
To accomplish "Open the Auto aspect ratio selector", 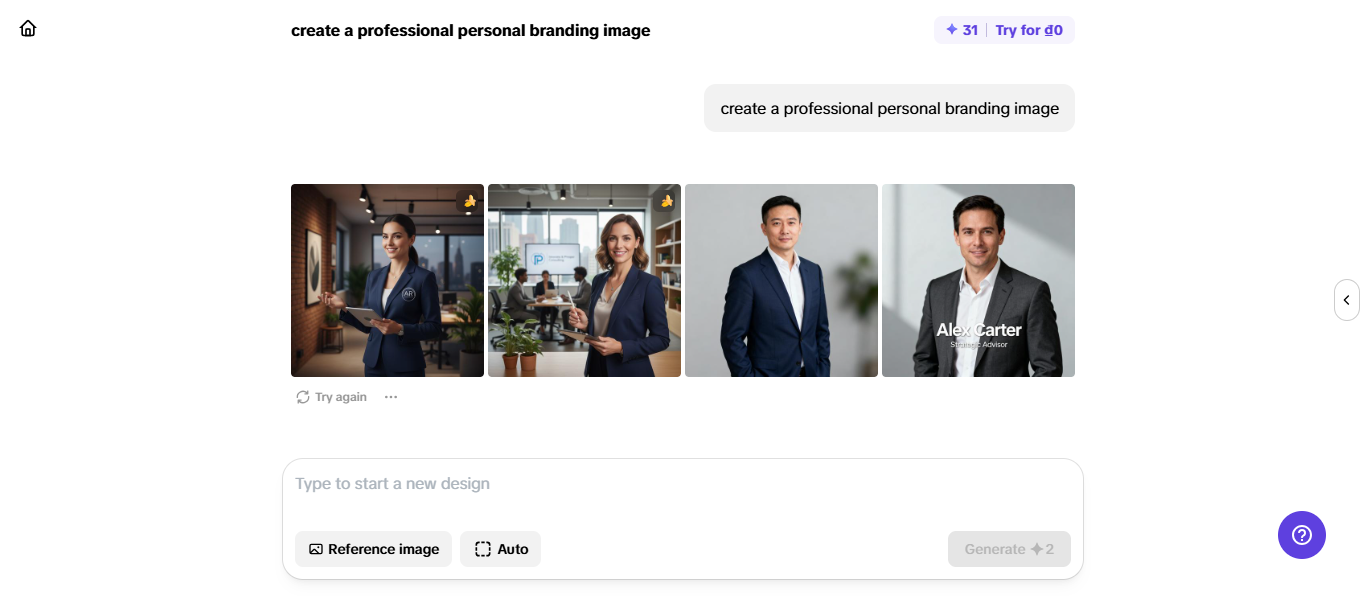I will 500,549.
